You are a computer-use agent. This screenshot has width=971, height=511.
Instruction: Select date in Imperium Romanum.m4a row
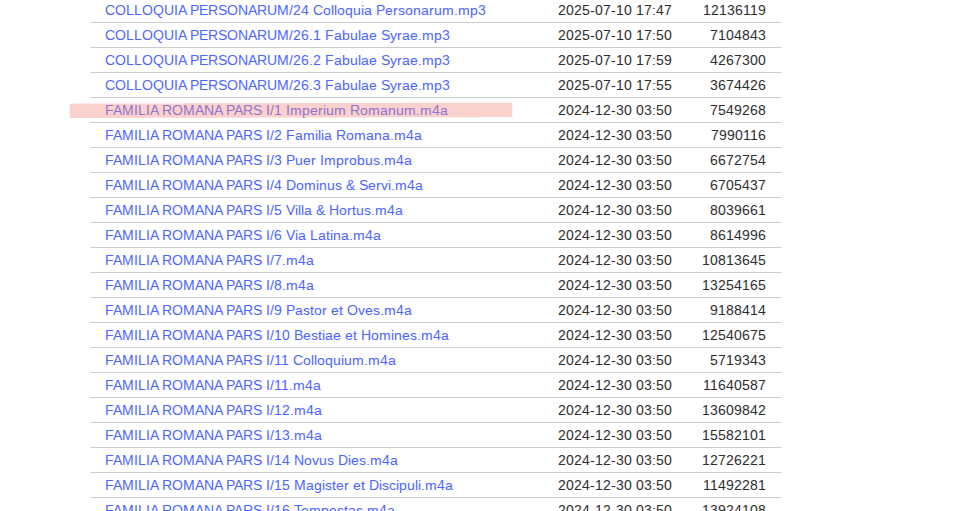(x=615, y=110)
